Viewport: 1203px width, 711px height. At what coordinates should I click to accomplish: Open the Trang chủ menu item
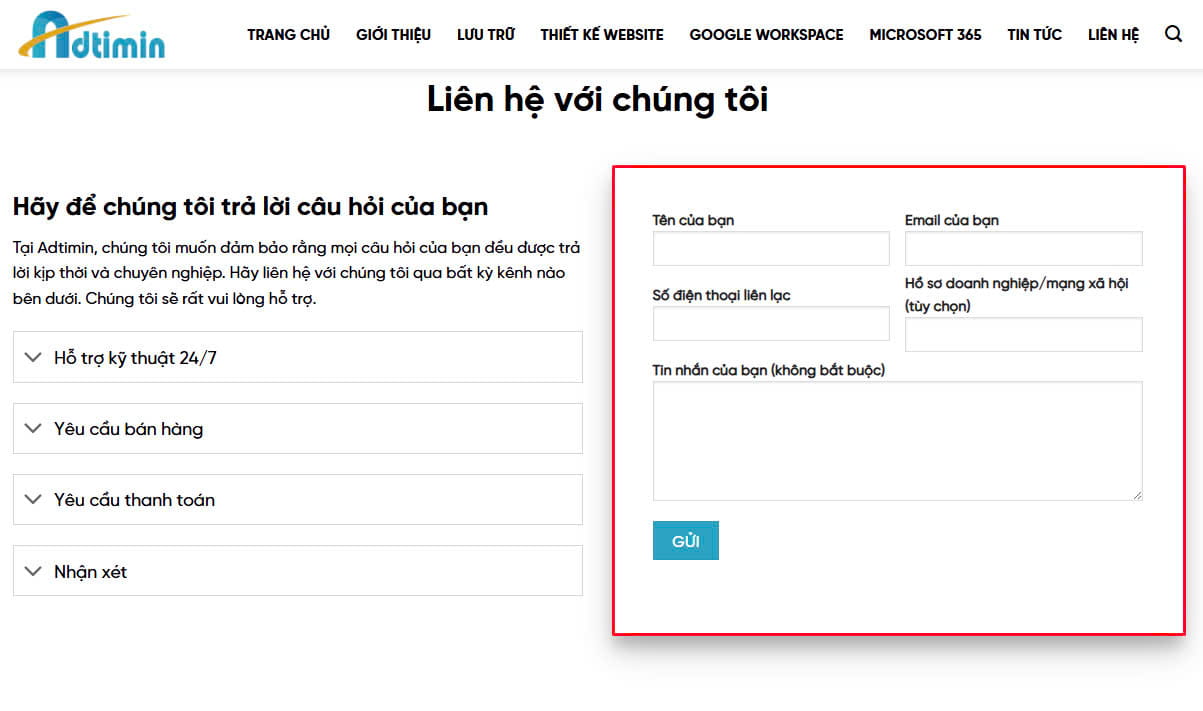pos(288,35)
